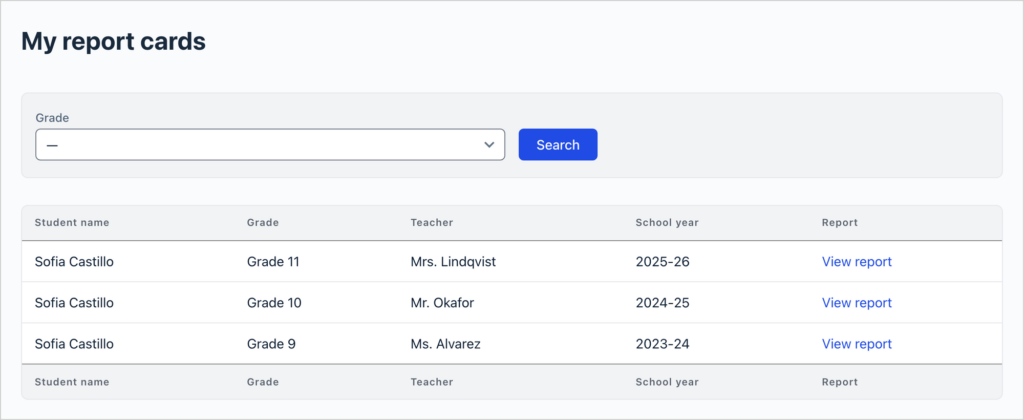The width and height of the screenshot is (1024, 420).
Task: Click Sofia Castillo in the 2024-25 row
Action: pos(74,303)
